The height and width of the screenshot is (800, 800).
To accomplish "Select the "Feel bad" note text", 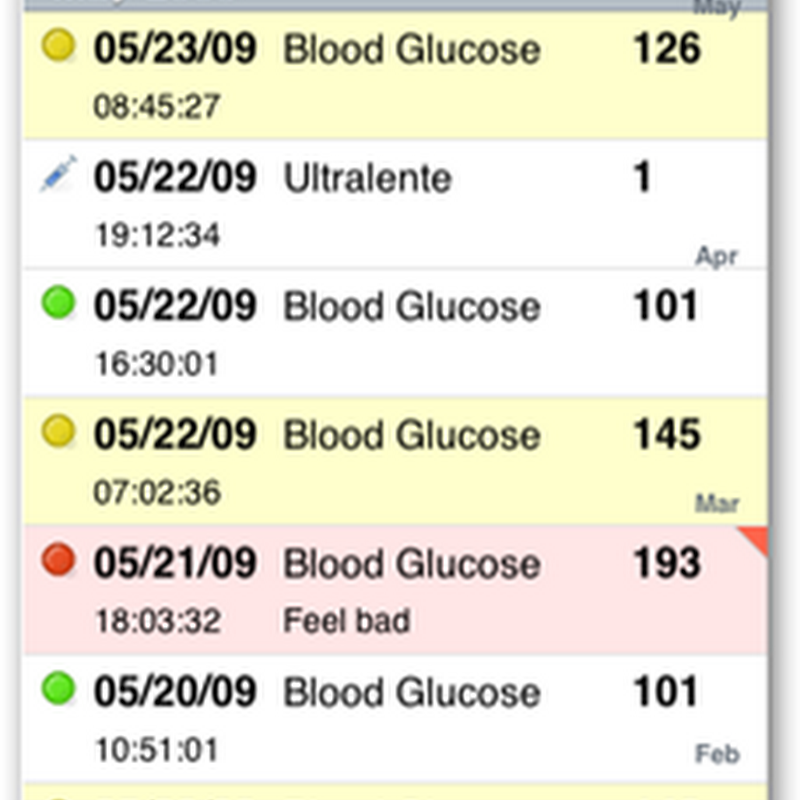I will click(x=346, y=620).
